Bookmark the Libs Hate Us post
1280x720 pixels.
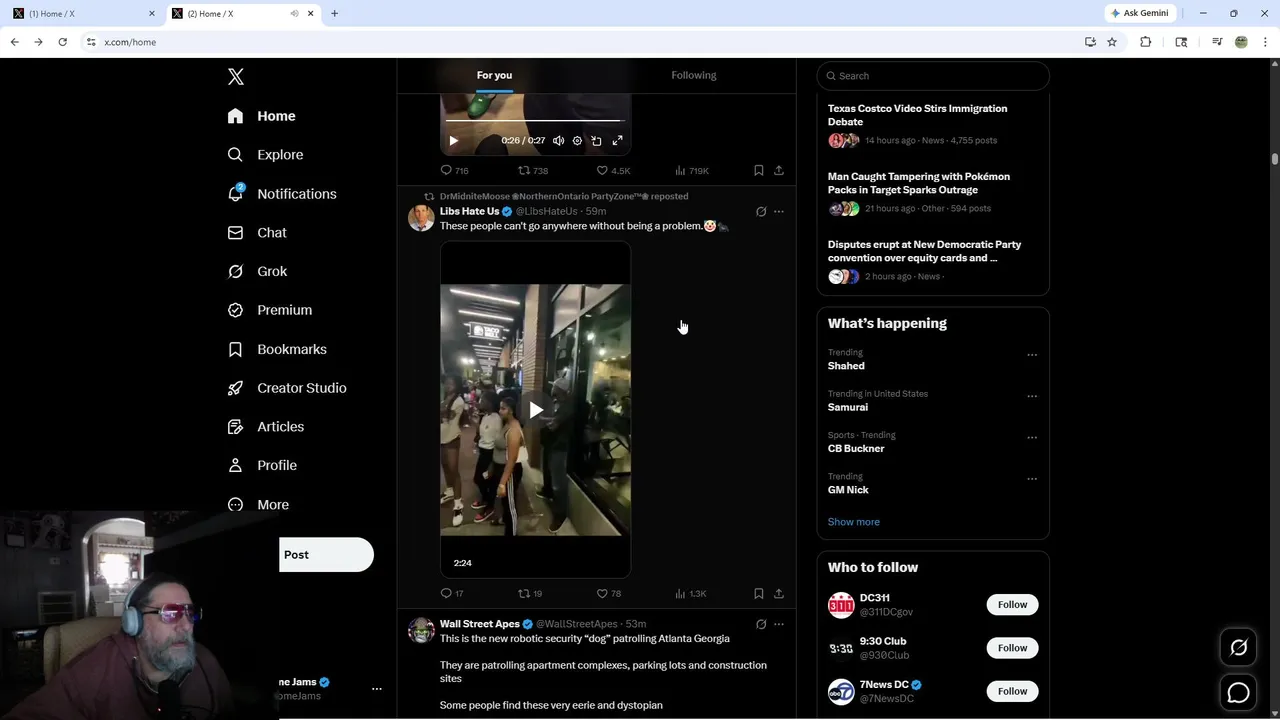759,594
